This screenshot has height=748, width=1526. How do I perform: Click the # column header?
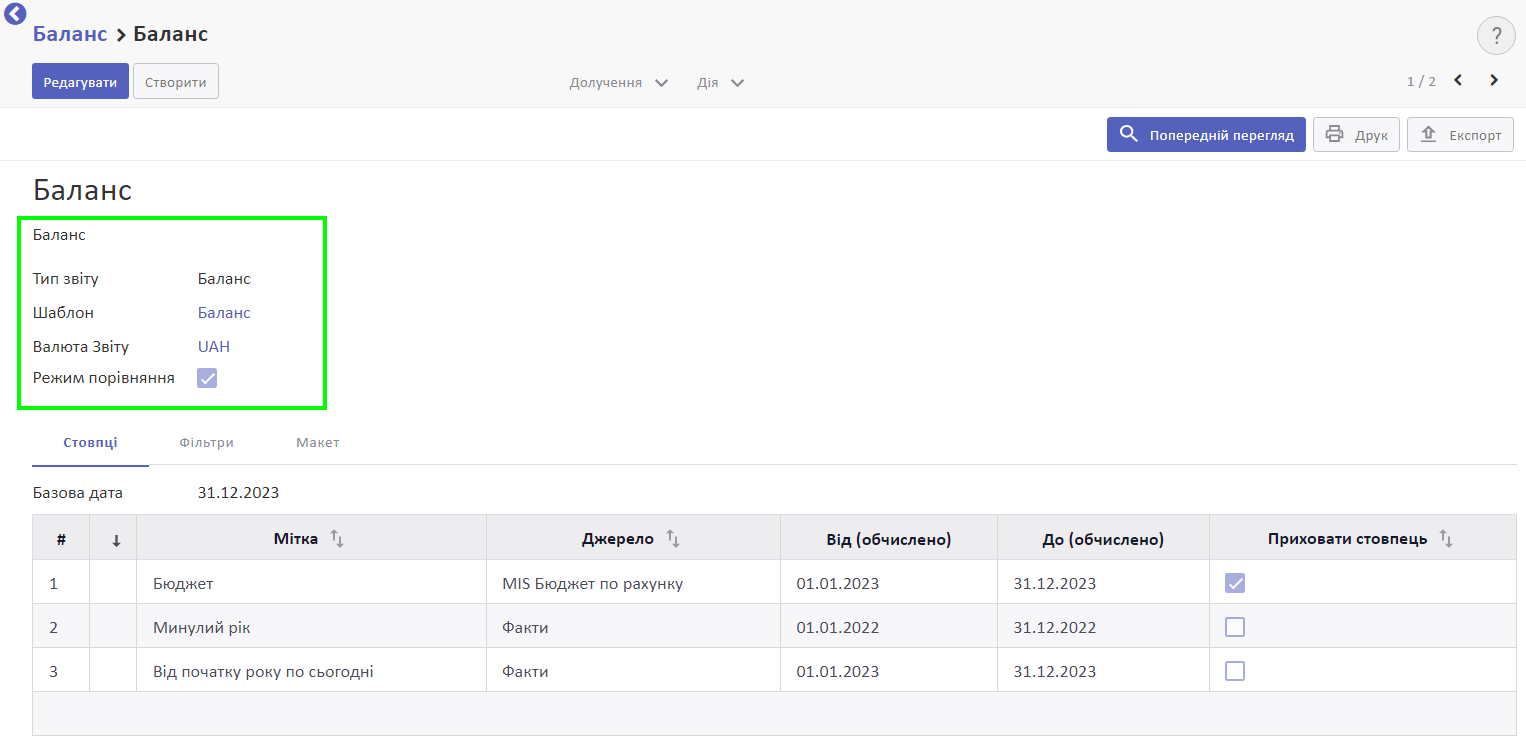coord(61,539)
